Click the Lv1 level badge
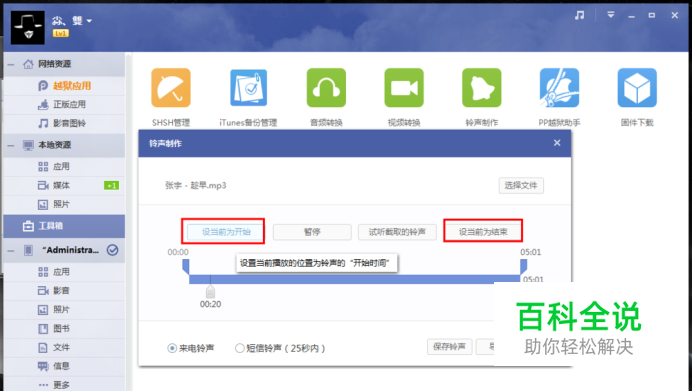The image size is (692, 391). (60, 33)
